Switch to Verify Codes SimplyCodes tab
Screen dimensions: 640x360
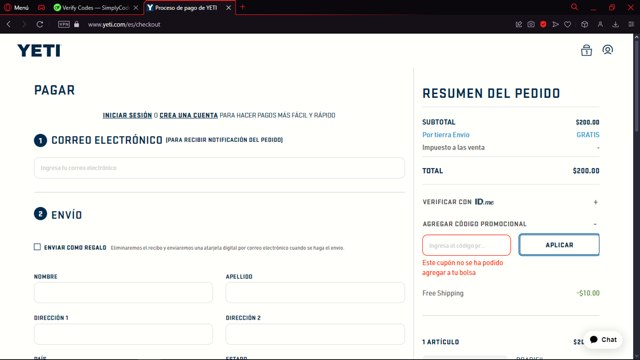96,8
